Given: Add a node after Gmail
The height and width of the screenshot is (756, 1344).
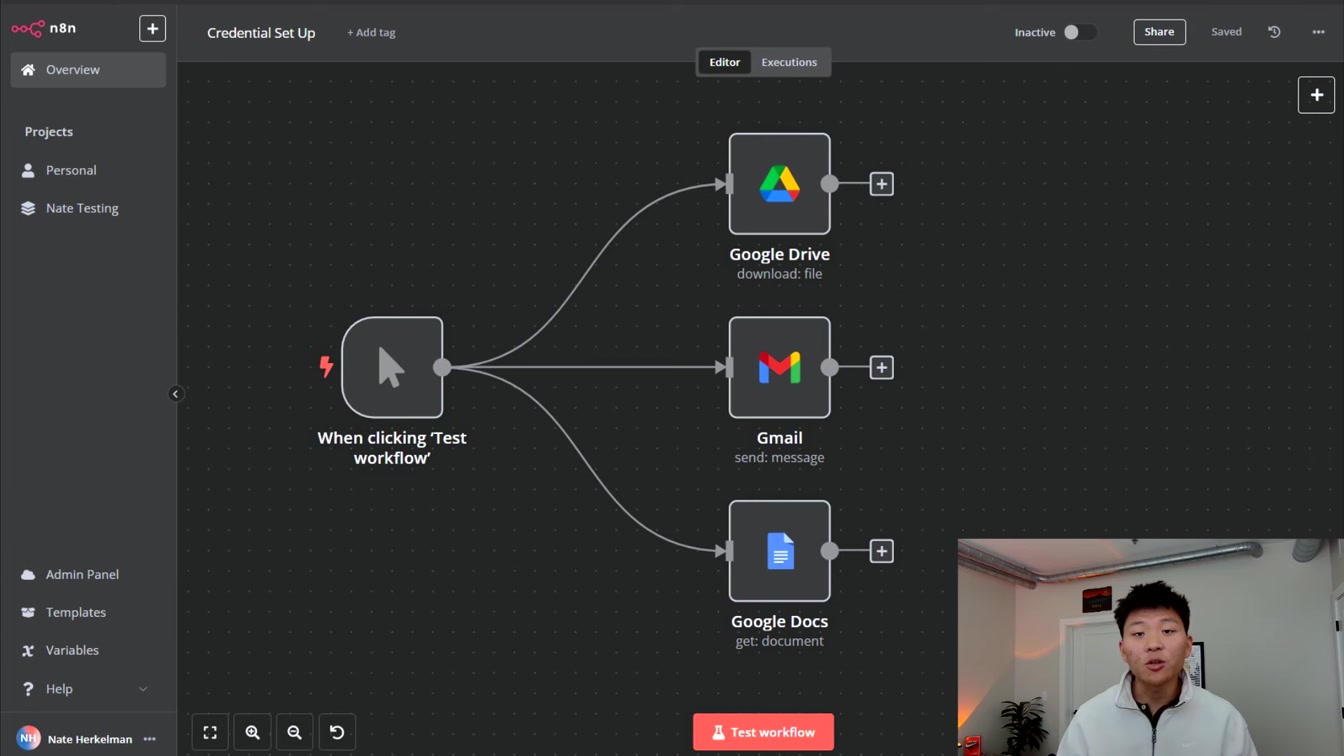Looking at the screenshot, I should pyautogui.click(x=881, y=368).
